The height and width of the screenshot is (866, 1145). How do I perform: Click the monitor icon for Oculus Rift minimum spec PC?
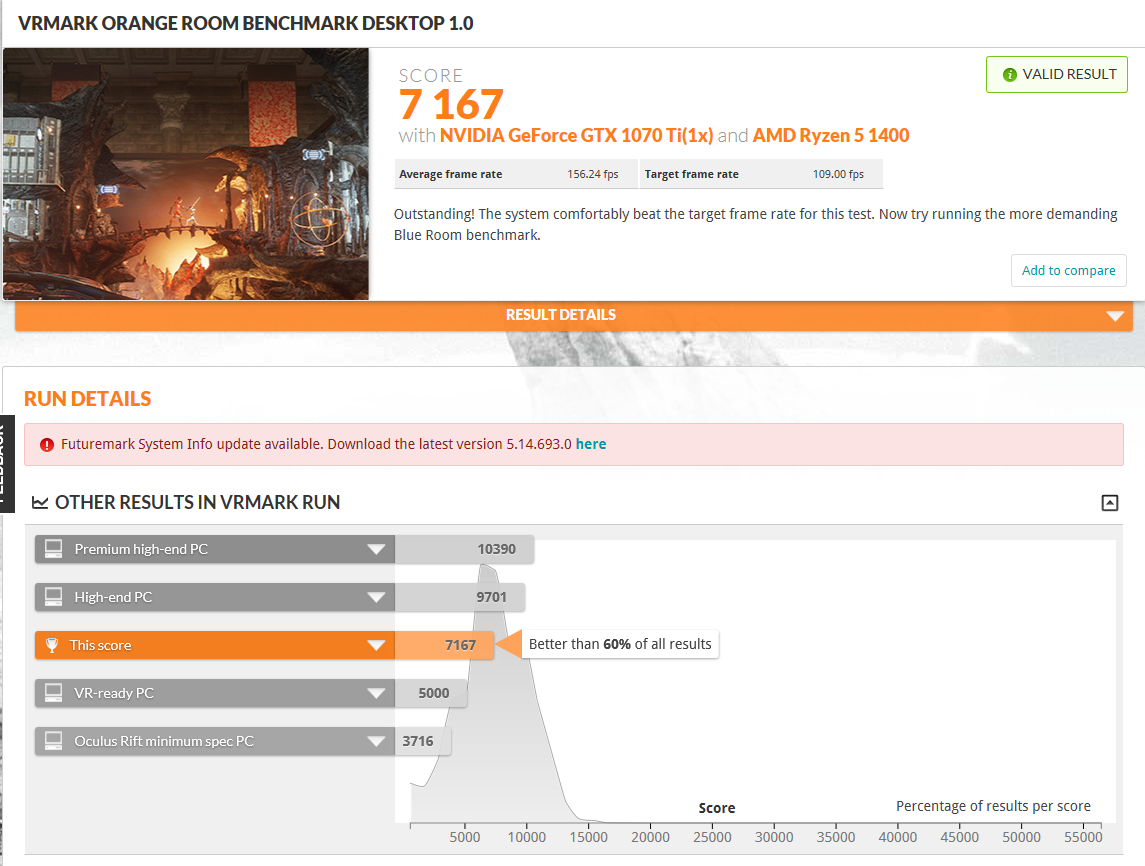[x=53, y=740]
